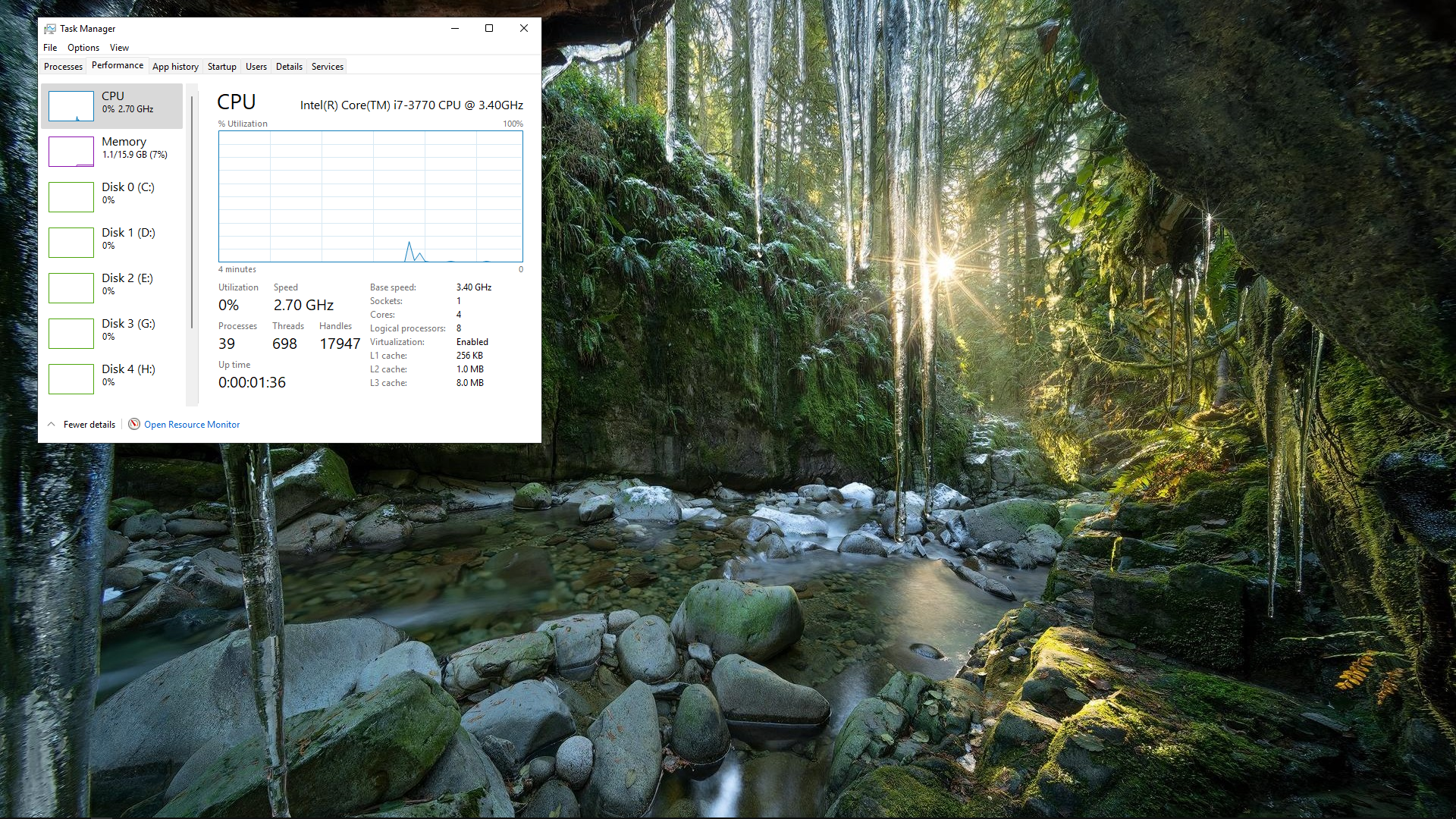Click the processes count 39
This screenshot has width=1456, height=819.
click(x=227, y=344)
